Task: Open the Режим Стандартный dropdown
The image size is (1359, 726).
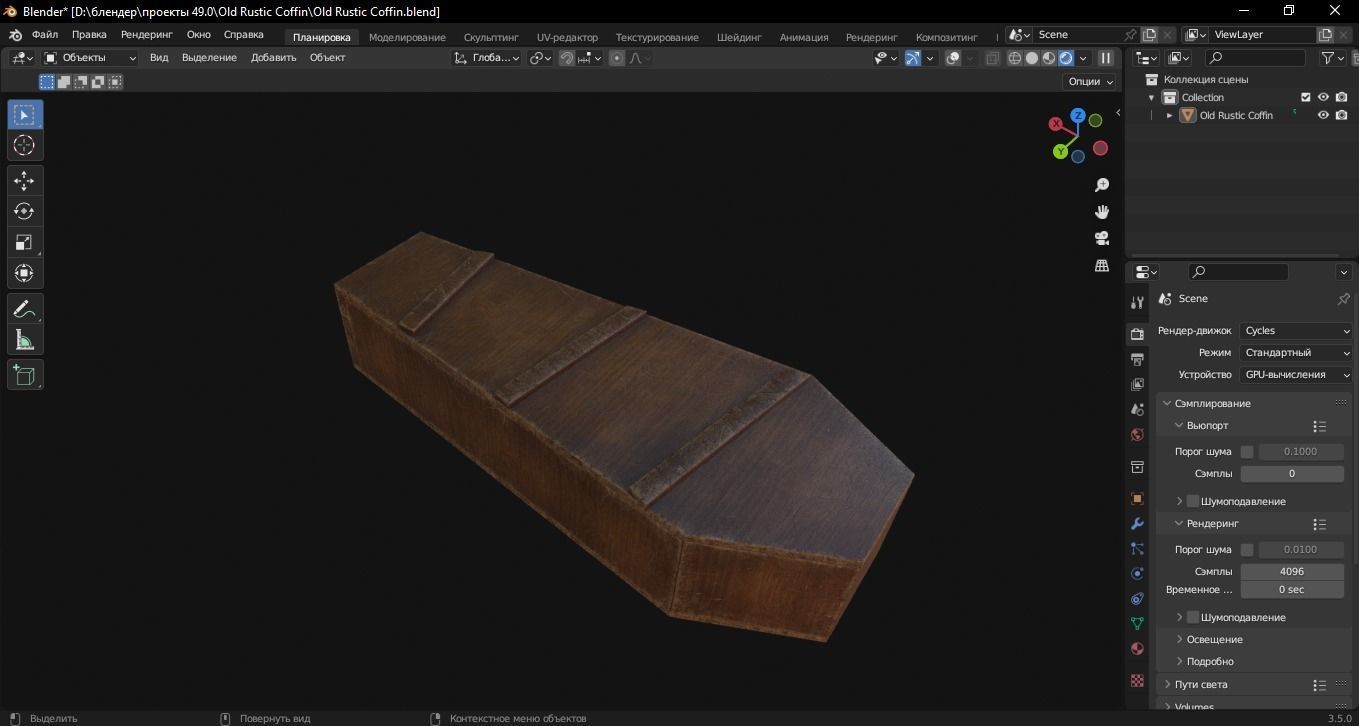Action: (x=1296, y=353)
